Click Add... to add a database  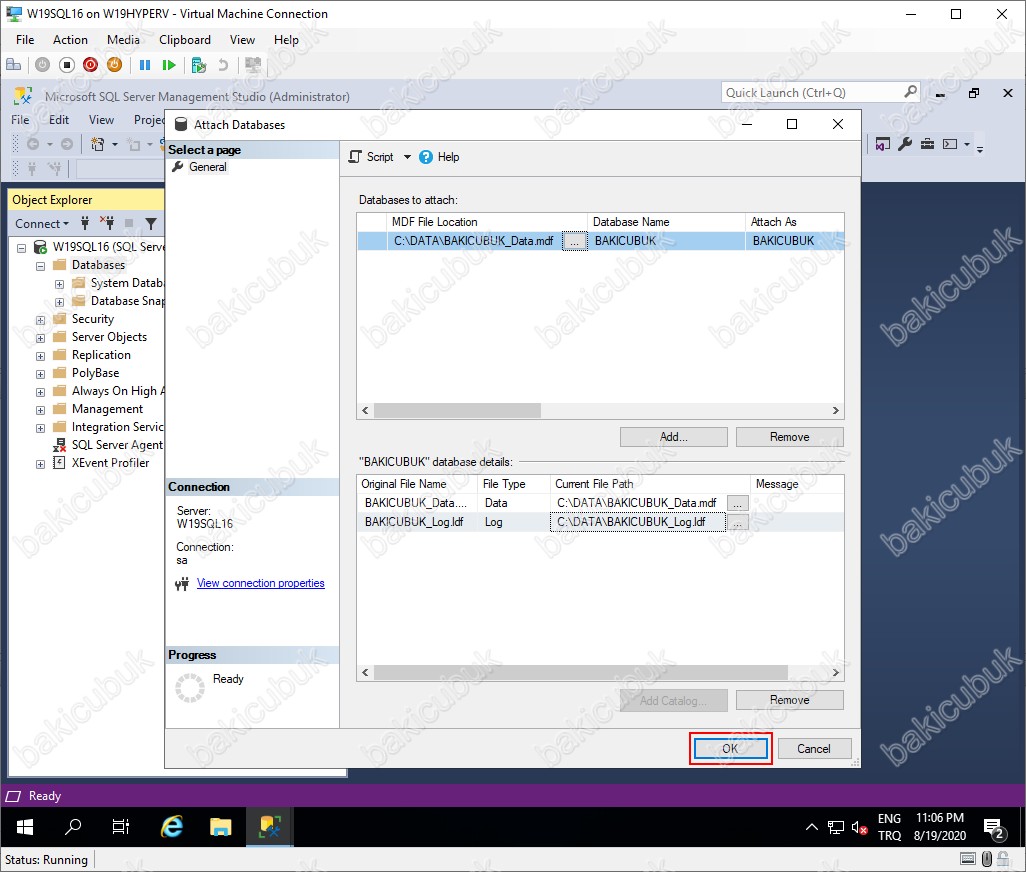point(673,437)
